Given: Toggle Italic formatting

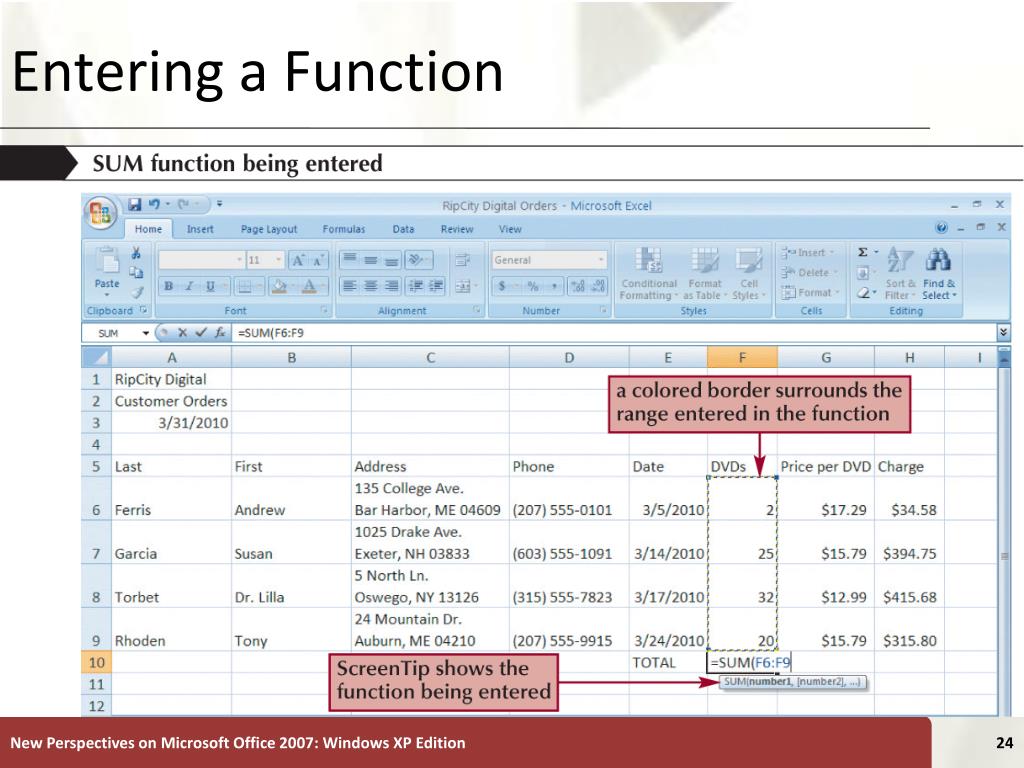Looking at the screenshot, I should pyautogui.click(x=189, y=286).
